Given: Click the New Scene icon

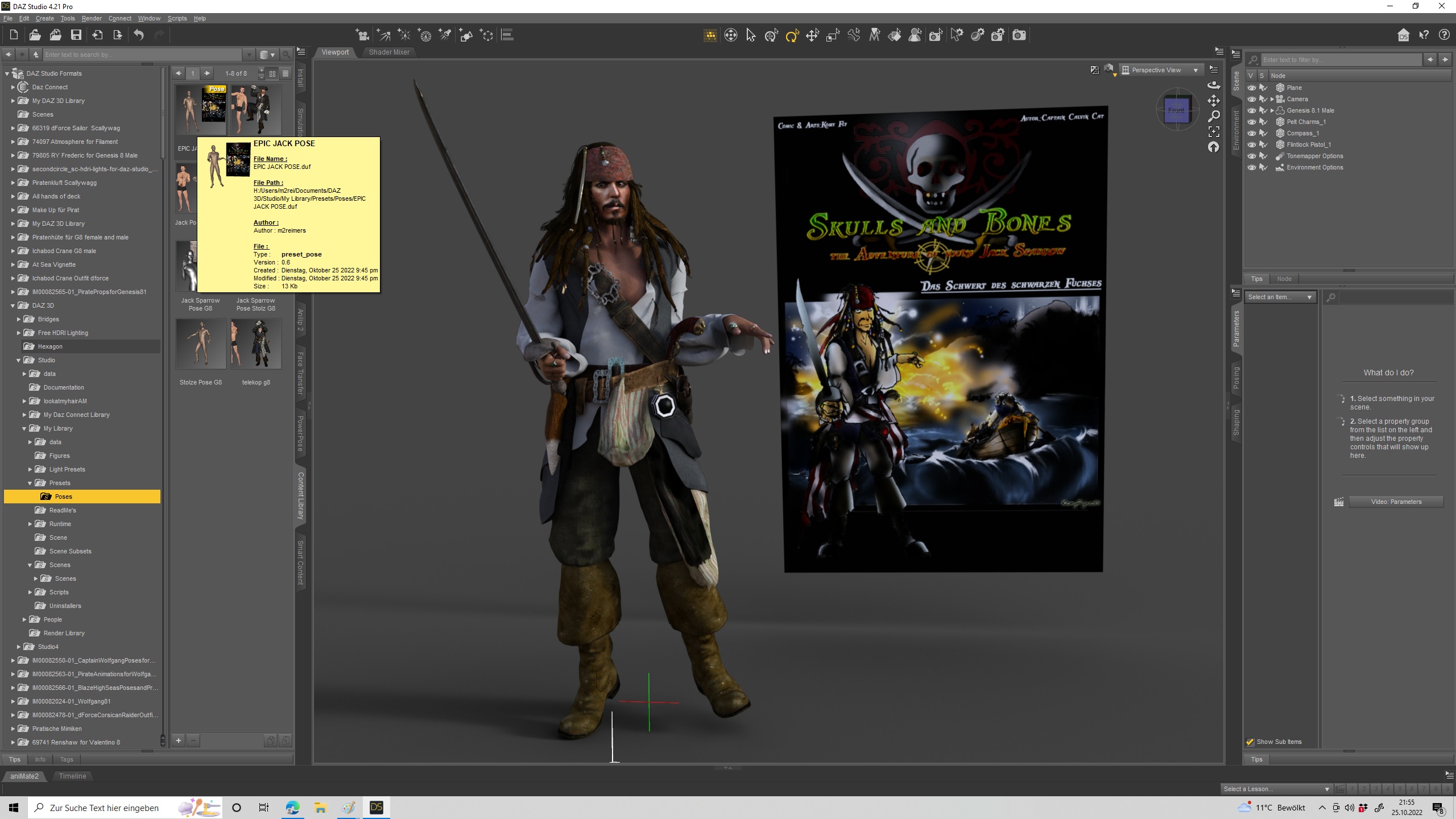Looking at the screenshot, I should coord(14,35).
